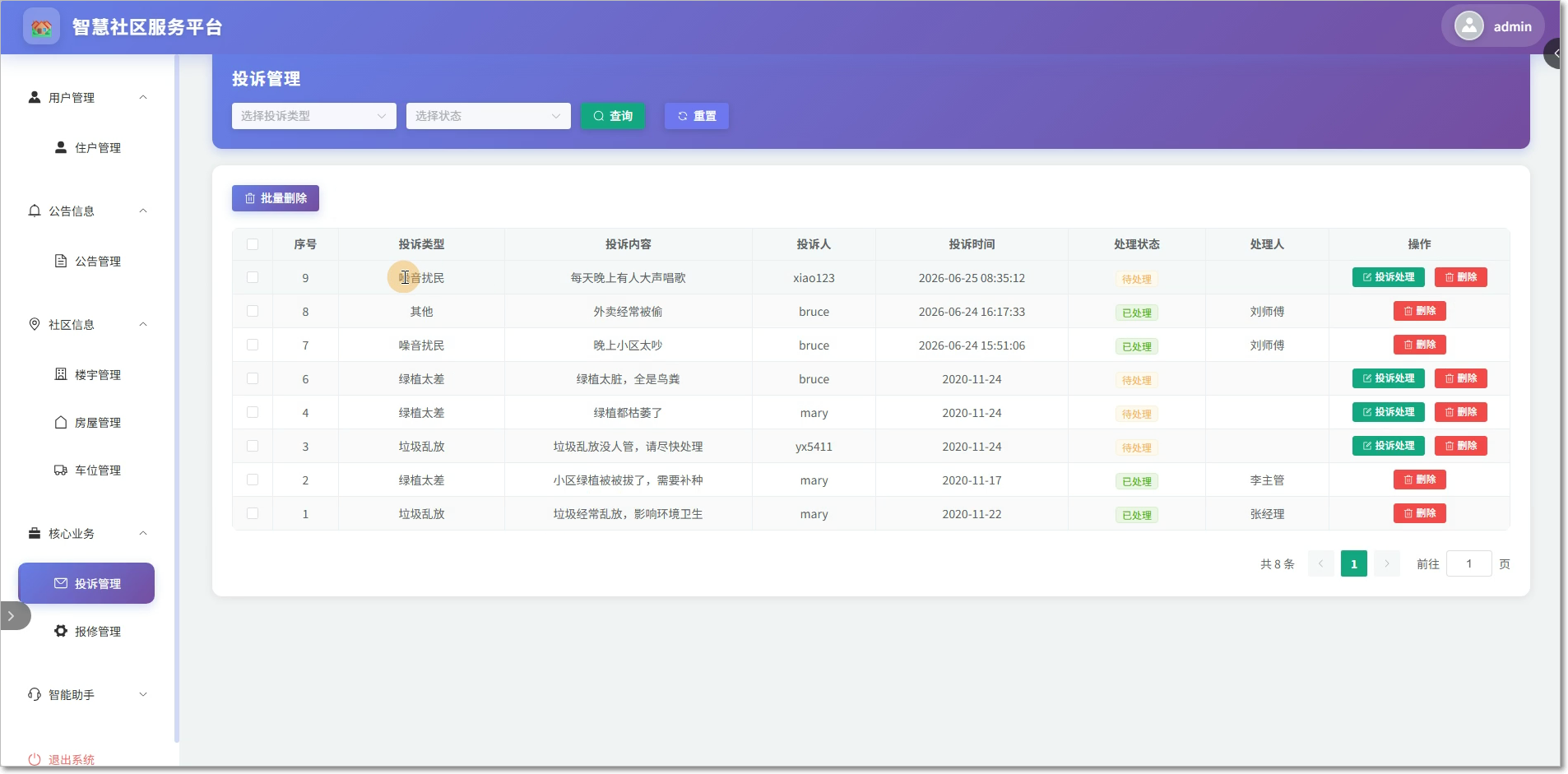Open 公告管理 page
Viewport: 1568px width, 774px height.
[x=86, y=261]
